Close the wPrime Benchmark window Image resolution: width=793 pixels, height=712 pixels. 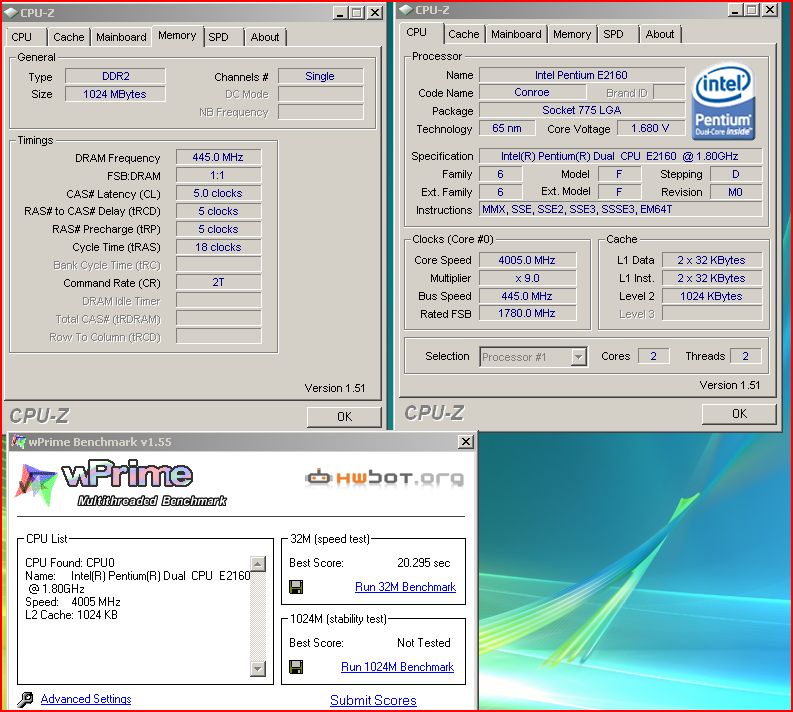pos(465,442)
